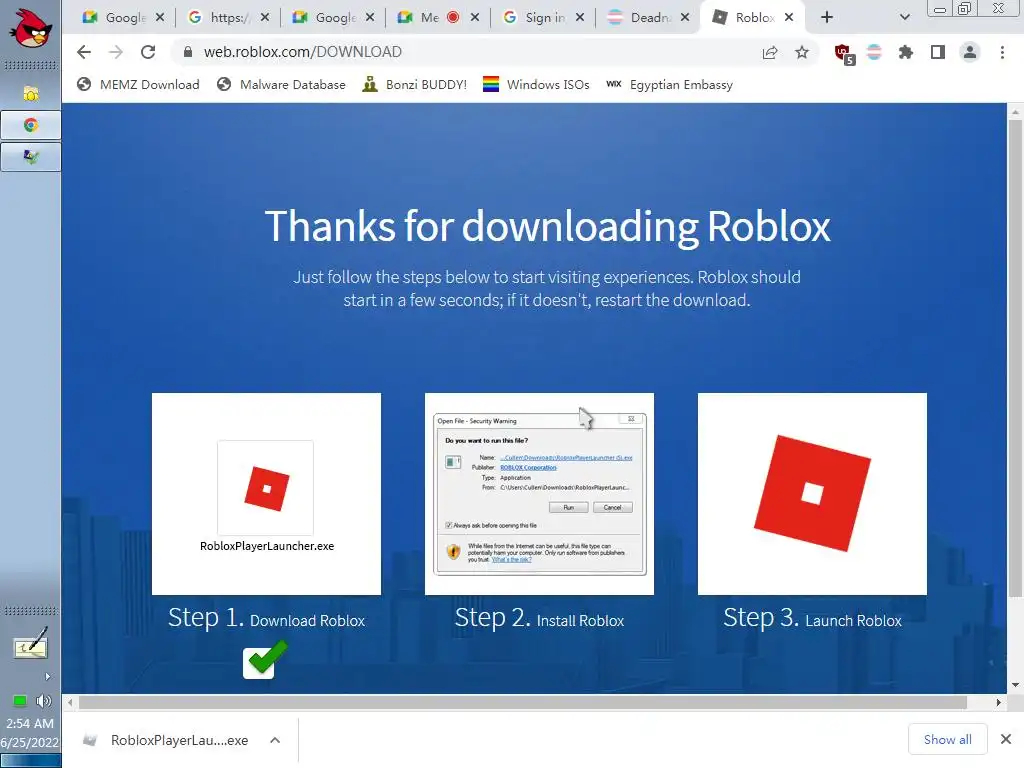The image size is (1024, 768).
Task: Open downloaded RobloxPlayerLau....exe file
Action: pos(167,740)
